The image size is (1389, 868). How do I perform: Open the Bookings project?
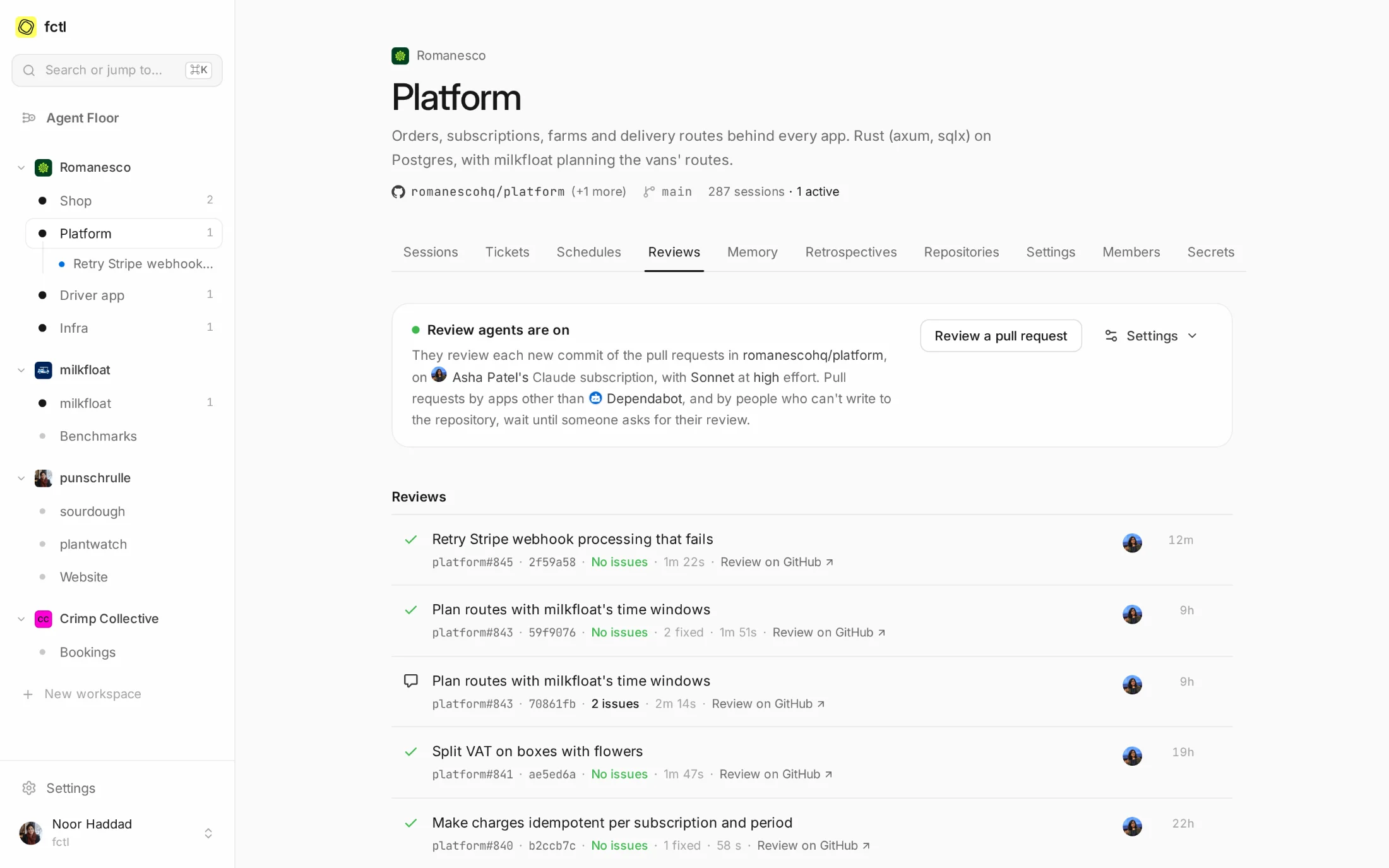124,652
